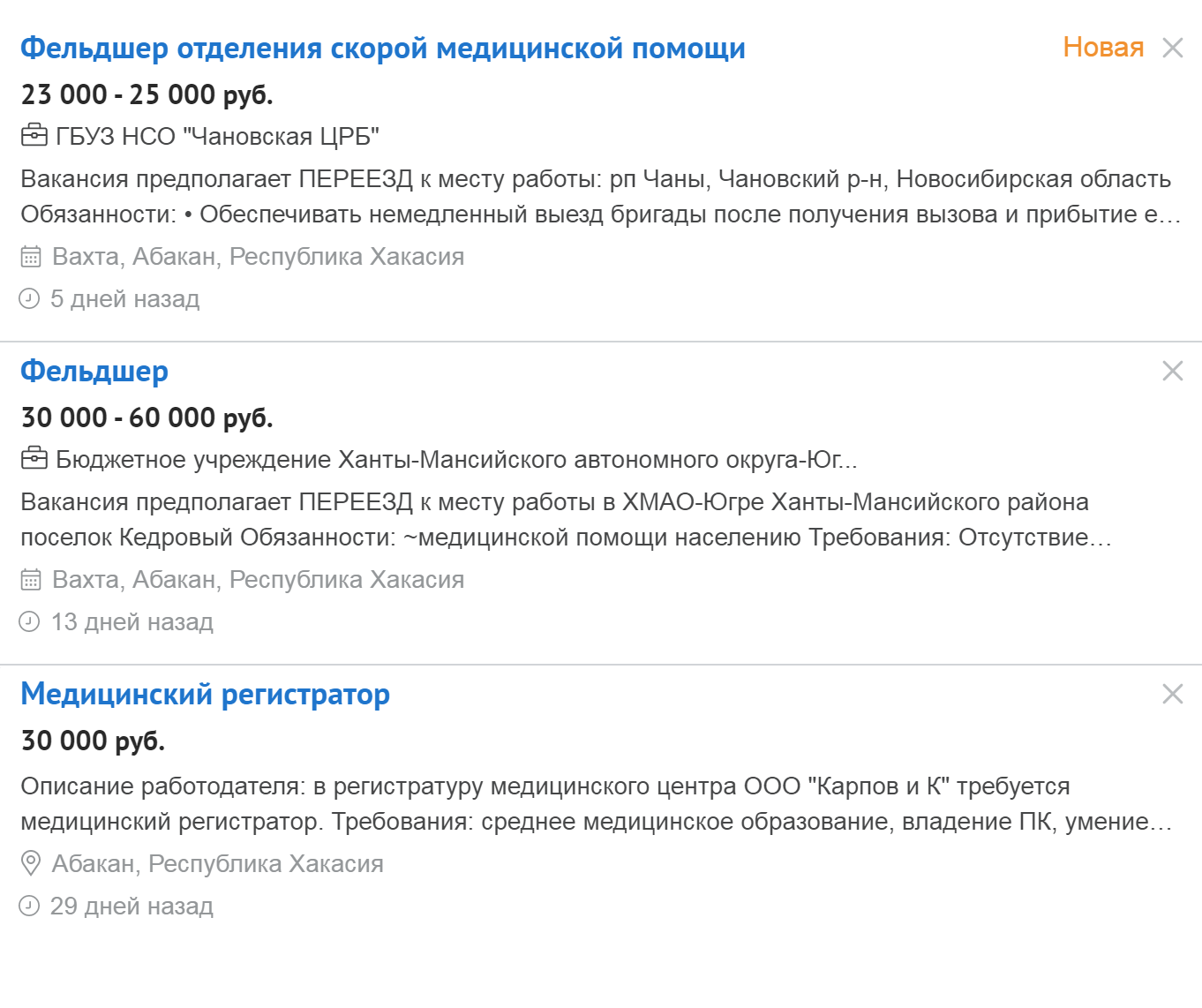The width and height of the screenshot is (1202, 1008).
Task: Click Вахта, Абакан under the ГБУЗ НСО "Чановская ЦРБ" vacancy
Action: click(259, 256)
